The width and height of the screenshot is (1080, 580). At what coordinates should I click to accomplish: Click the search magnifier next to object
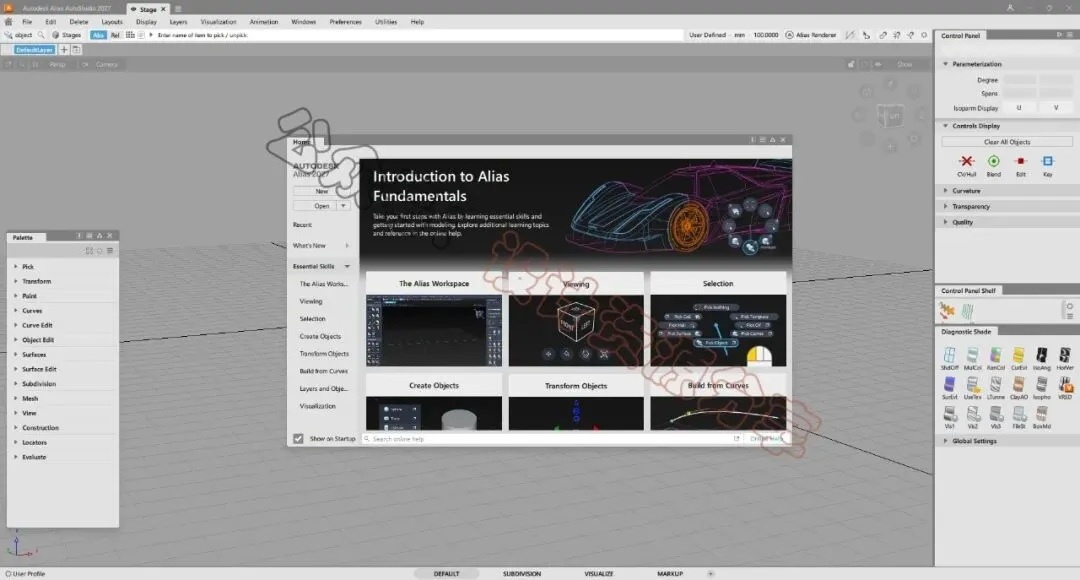(41, 34)
